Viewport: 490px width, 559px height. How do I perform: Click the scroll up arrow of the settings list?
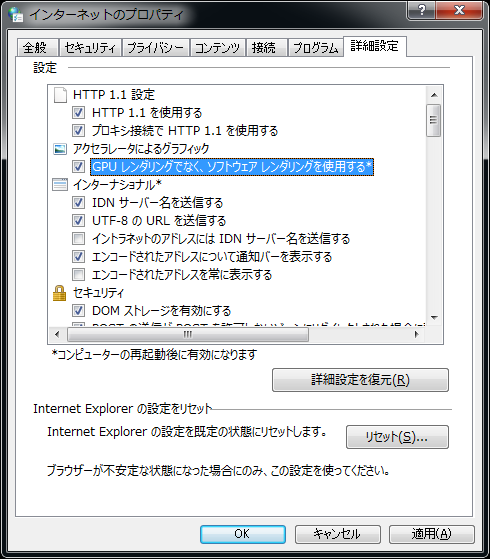(x=434, y=95)
